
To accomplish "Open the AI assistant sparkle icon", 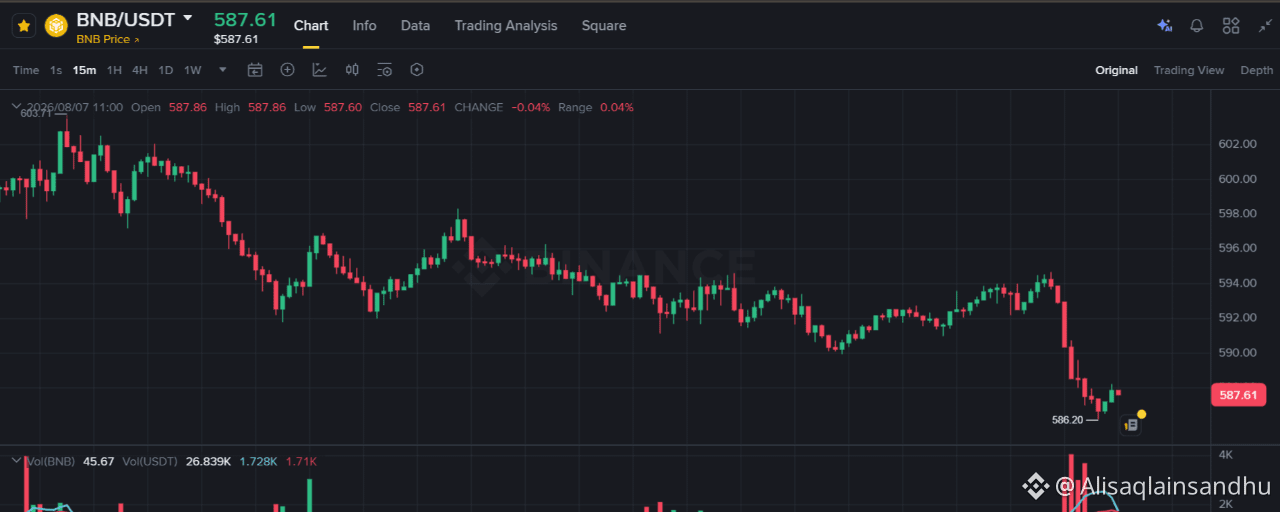I will (x=1164, y=26).
